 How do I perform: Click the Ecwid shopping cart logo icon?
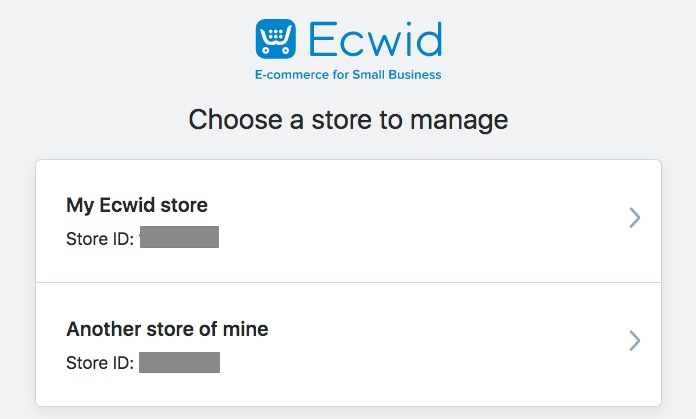coord(276,39)
